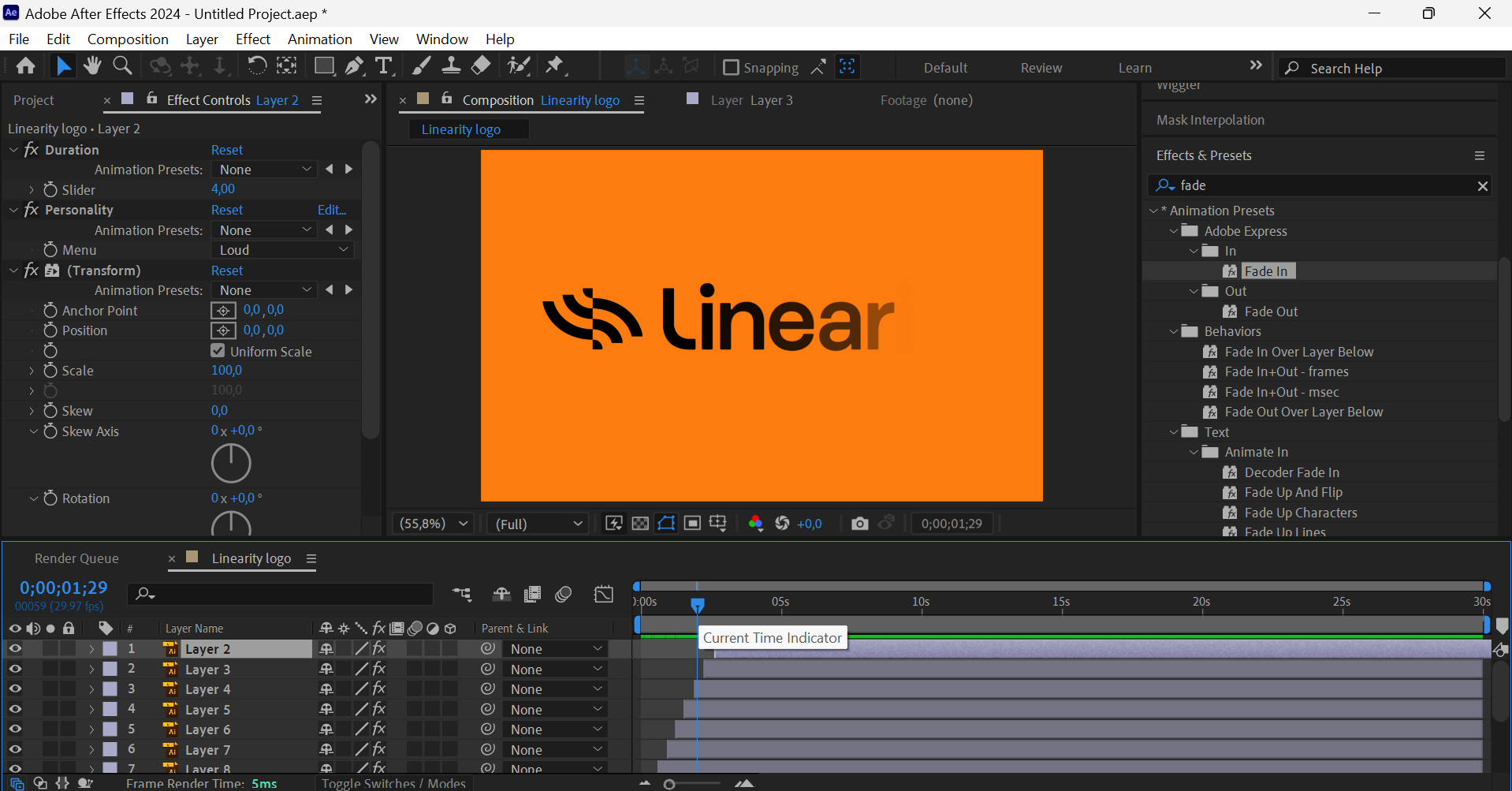
Task: Hide Layer 3 with eye toggle
Action: pos(15,669)
